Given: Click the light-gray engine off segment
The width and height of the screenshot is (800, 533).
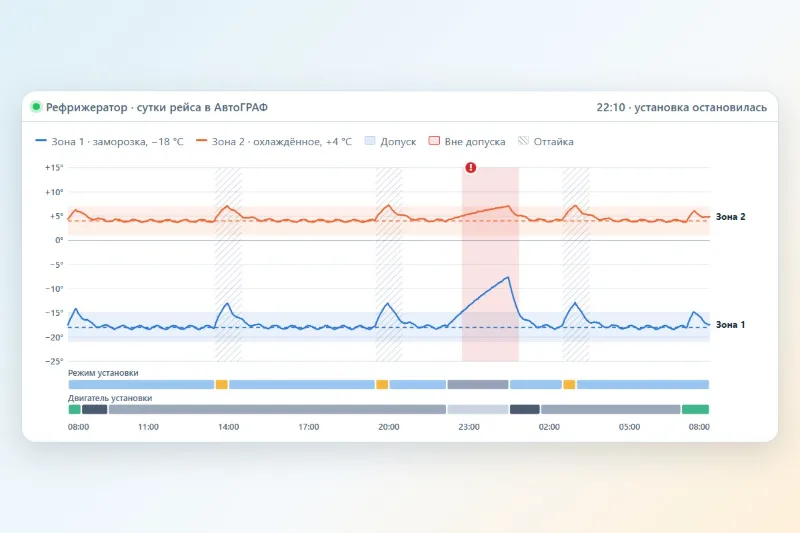Looking at the screenshot, I should [478, 409].
